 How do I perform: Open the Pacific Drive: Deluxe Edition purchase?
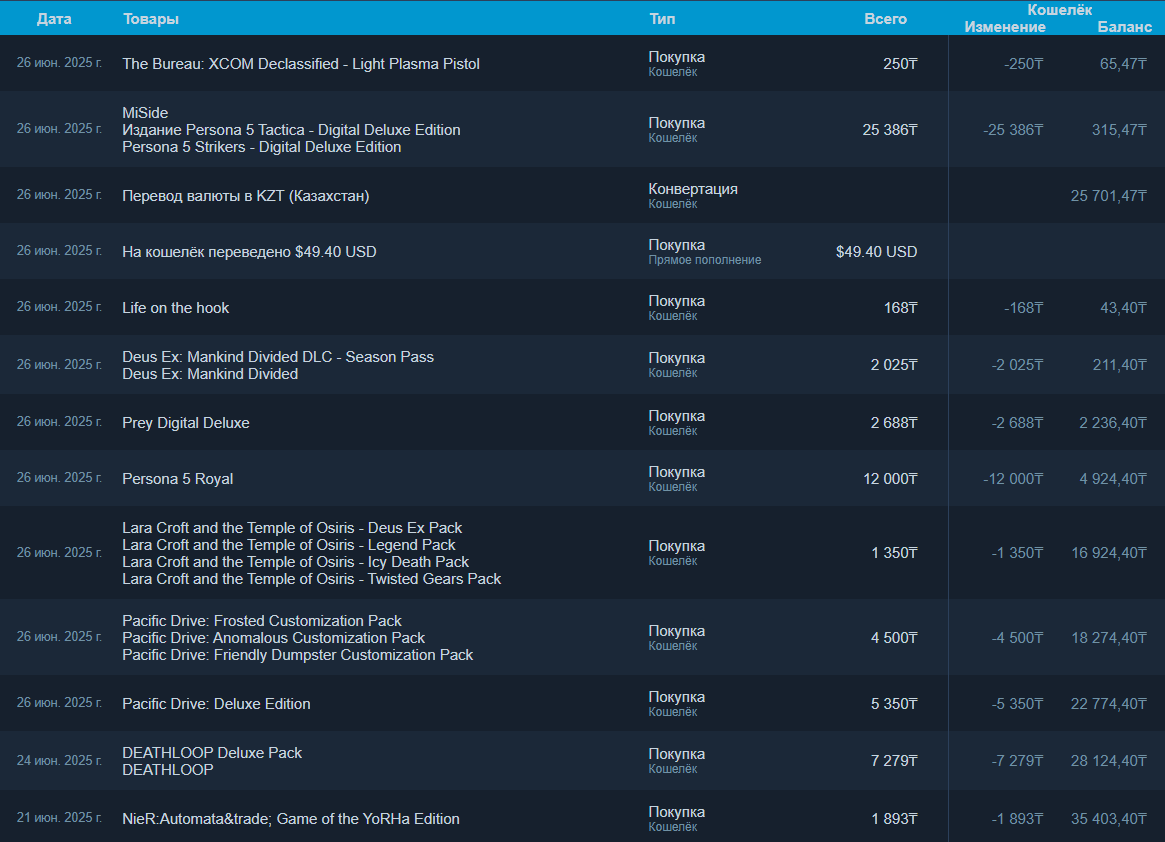pyautogui.click(x=582, y=703)
